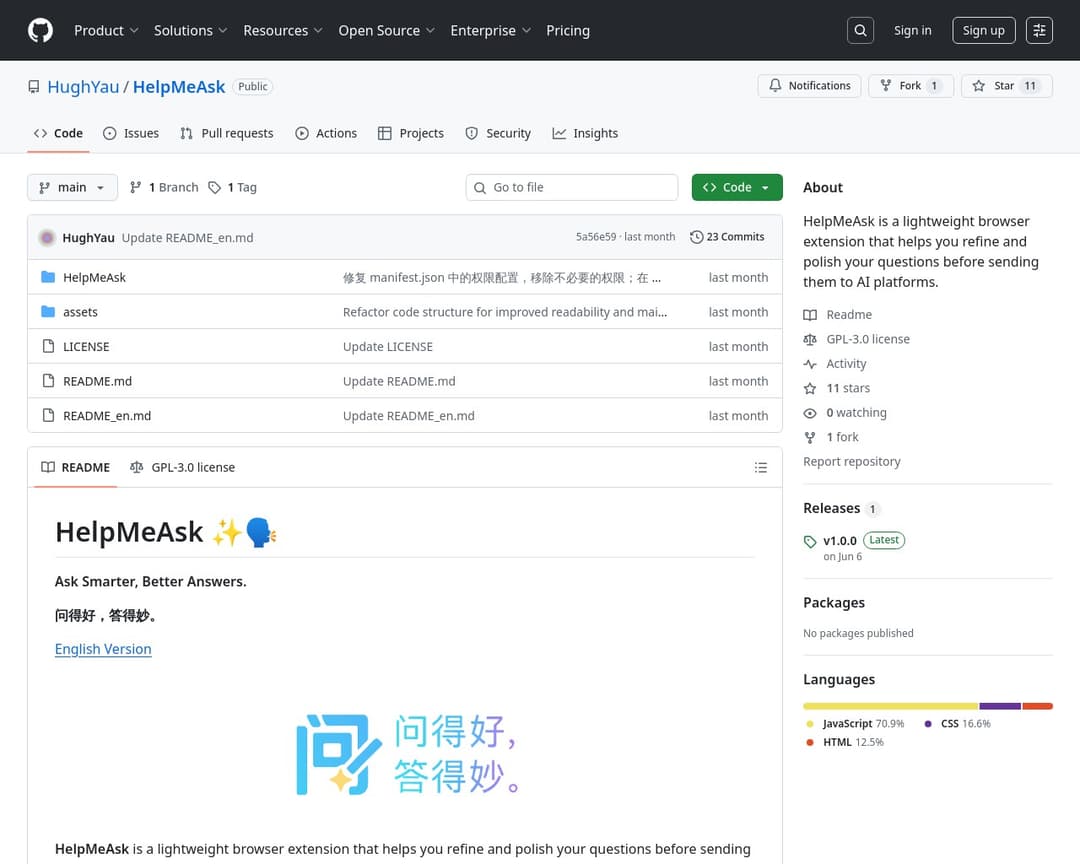Click the GitHub logo icon

41,30
